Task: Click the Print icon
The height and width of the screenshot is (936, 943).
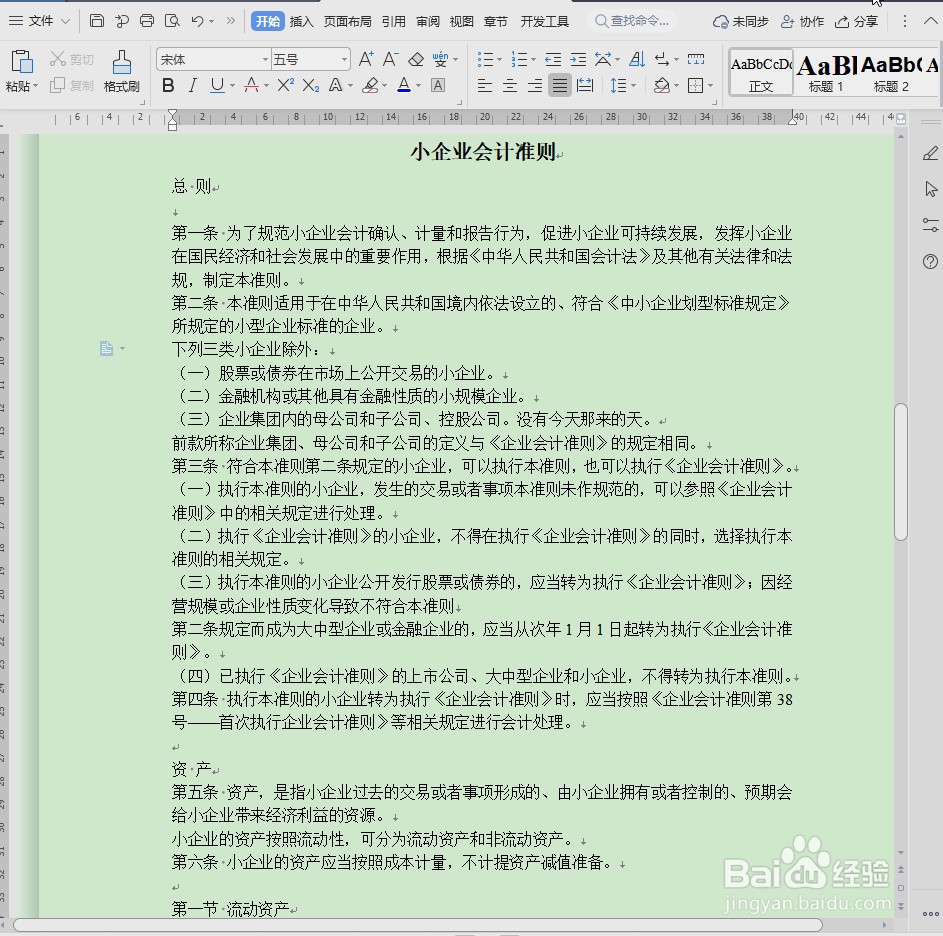Action: tap(147, 21)
